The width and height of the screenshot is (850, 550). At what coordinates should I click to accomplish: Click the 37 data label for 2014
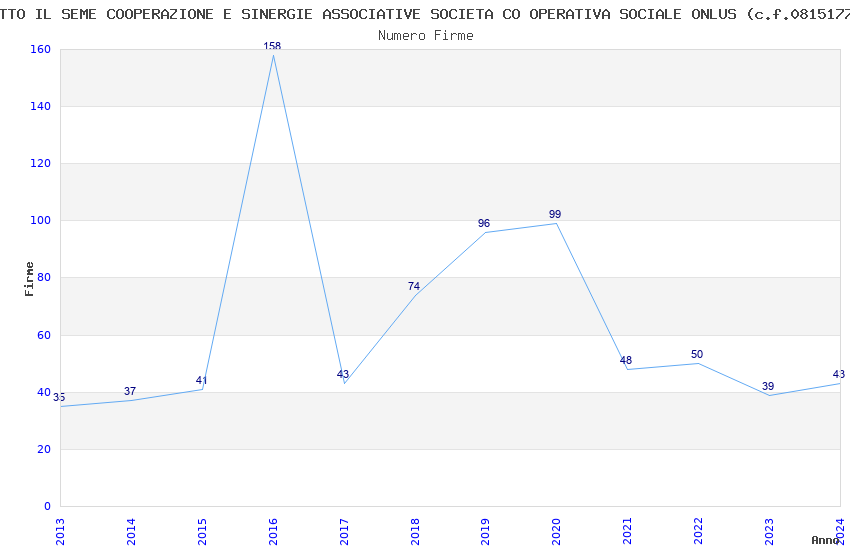point(130,391)
